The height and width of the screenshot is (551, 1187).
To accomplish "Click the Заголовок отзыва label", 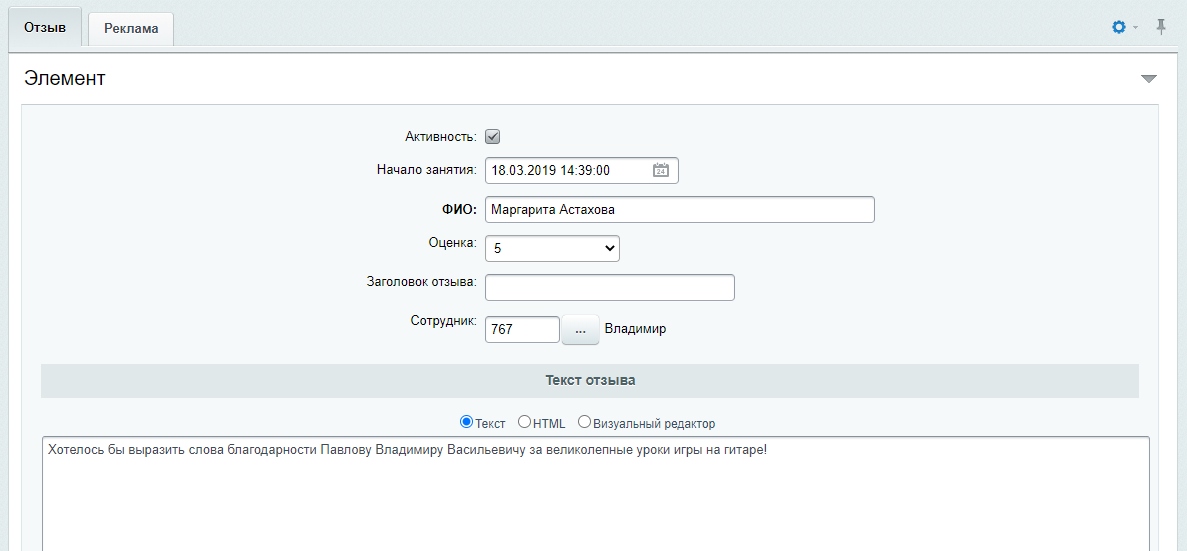I will [422, 282].
